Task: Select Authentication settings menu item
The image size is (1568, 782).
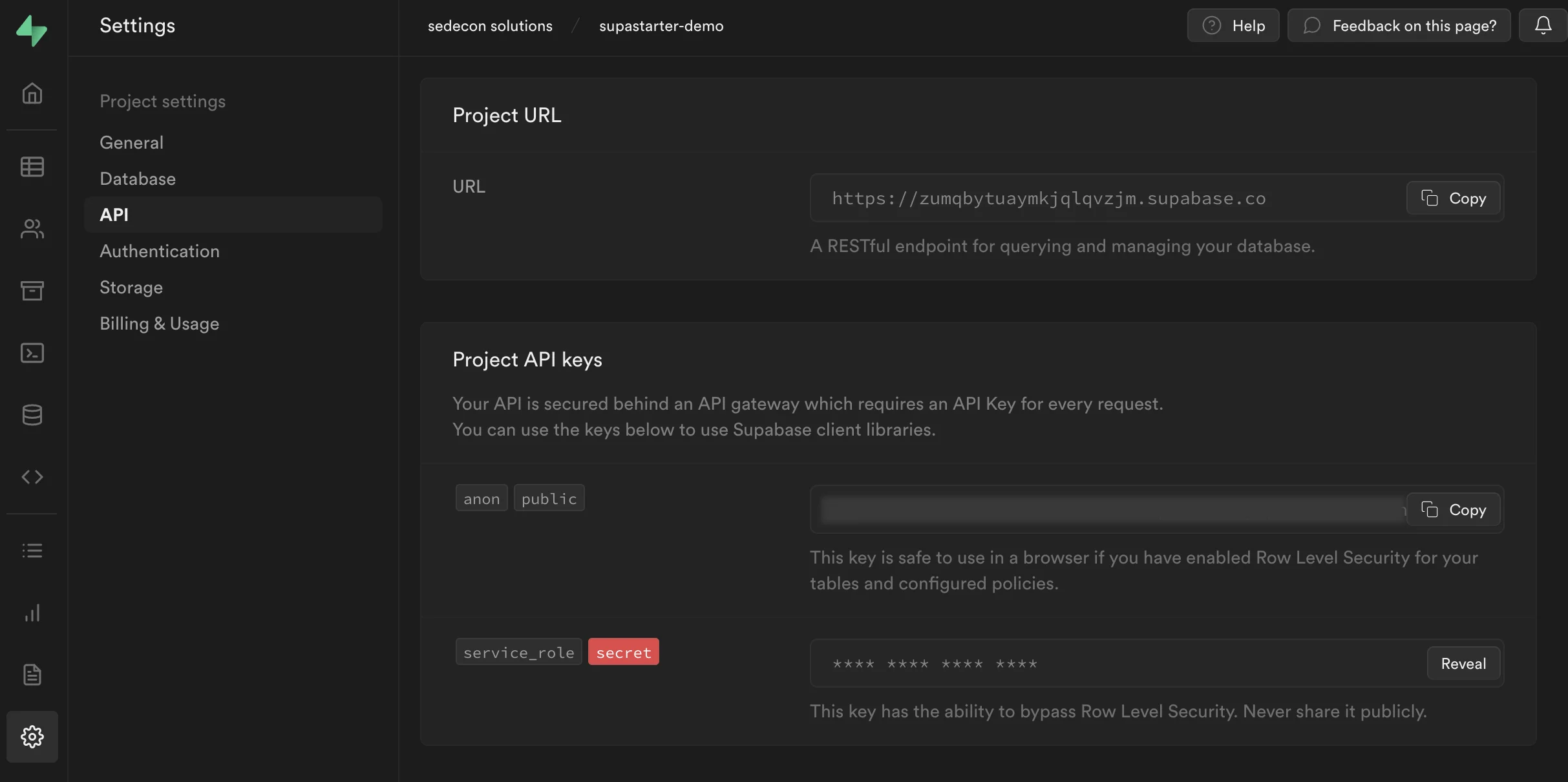Action: pyautogui.click(x=160, y=251)
